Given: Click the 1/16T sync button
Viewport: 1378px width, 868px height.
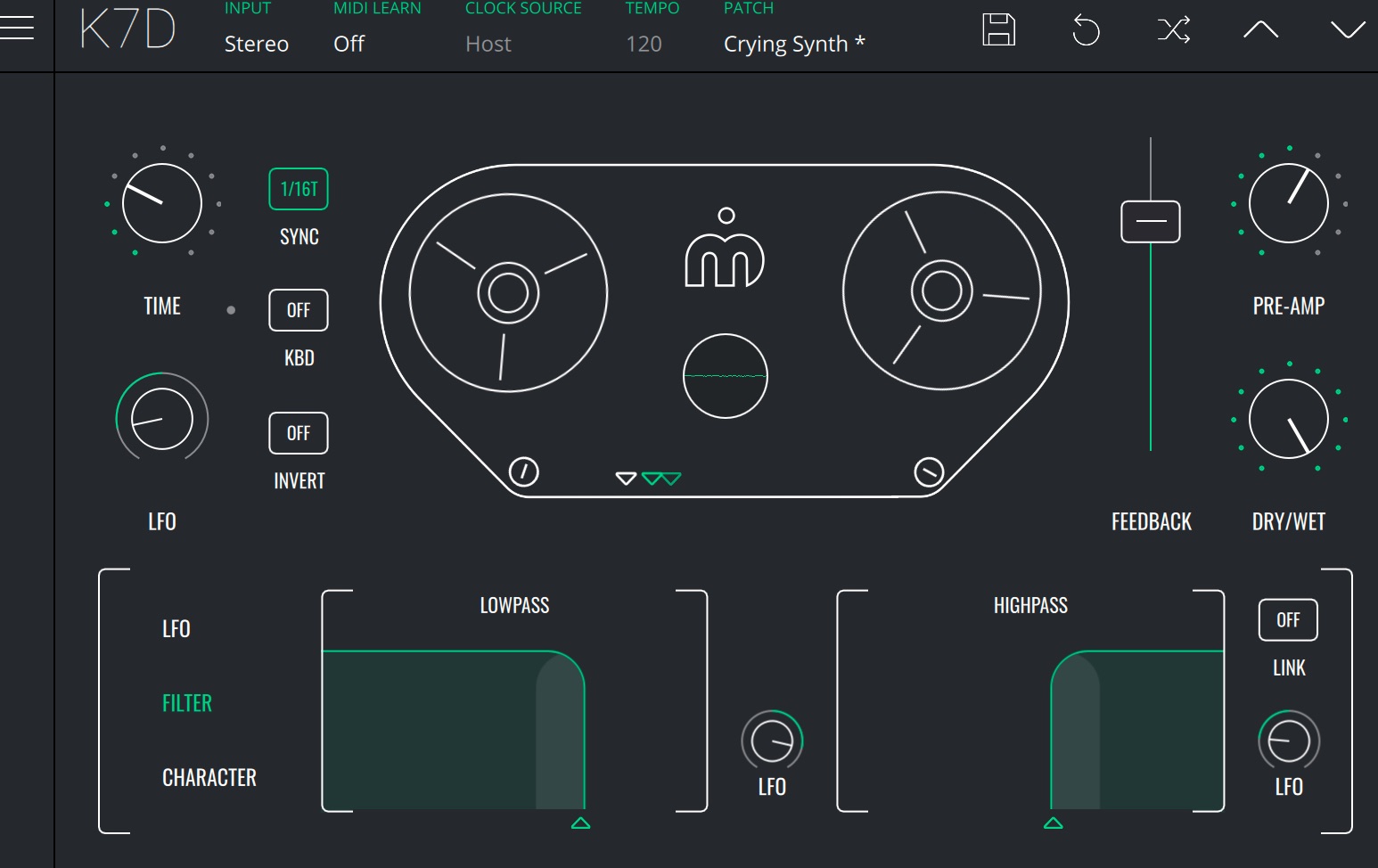Looking at the screenshot, I should [299, 189].
